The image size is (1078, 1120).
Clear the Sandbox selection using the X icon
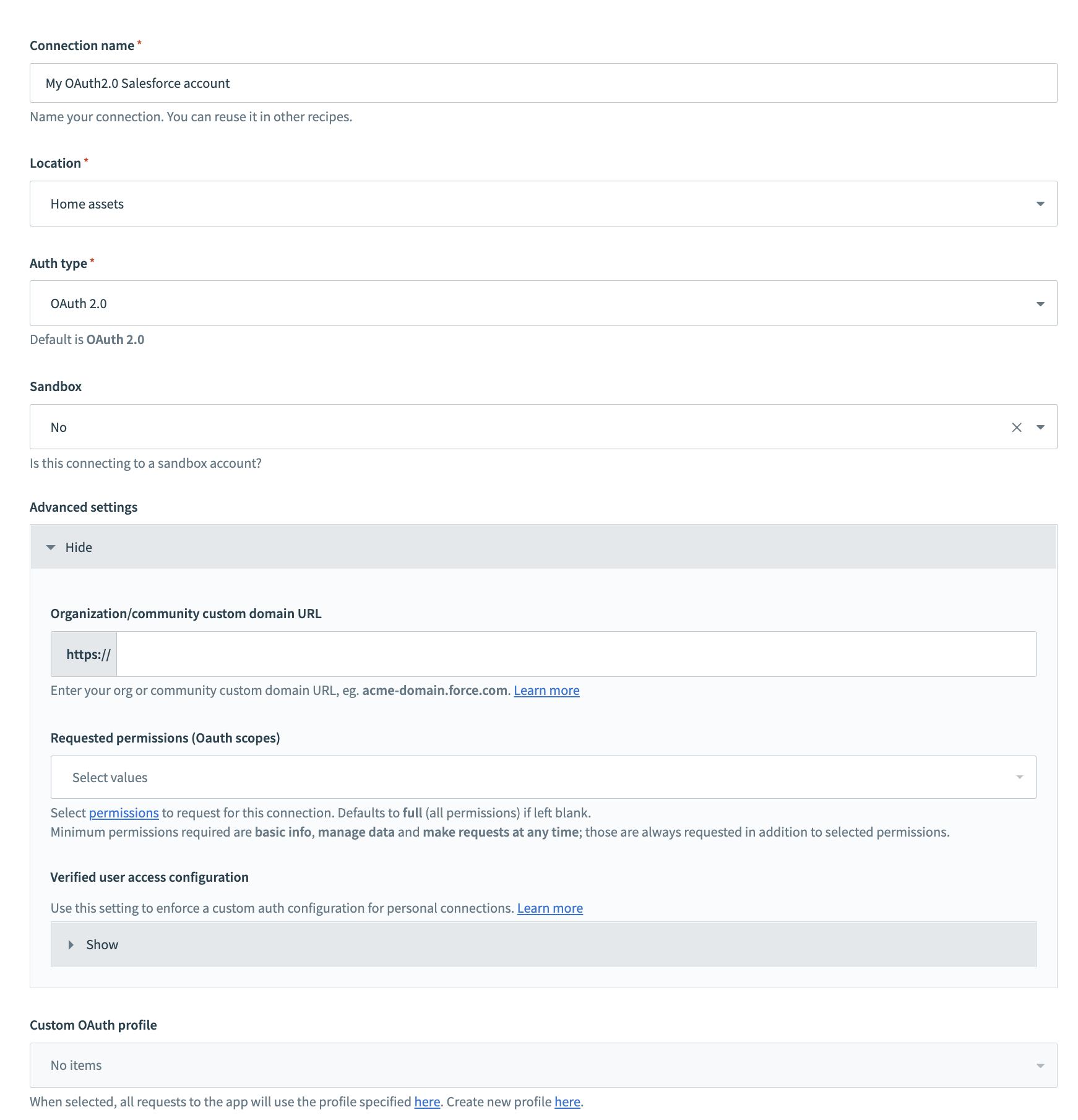[x=1017, y=426]
